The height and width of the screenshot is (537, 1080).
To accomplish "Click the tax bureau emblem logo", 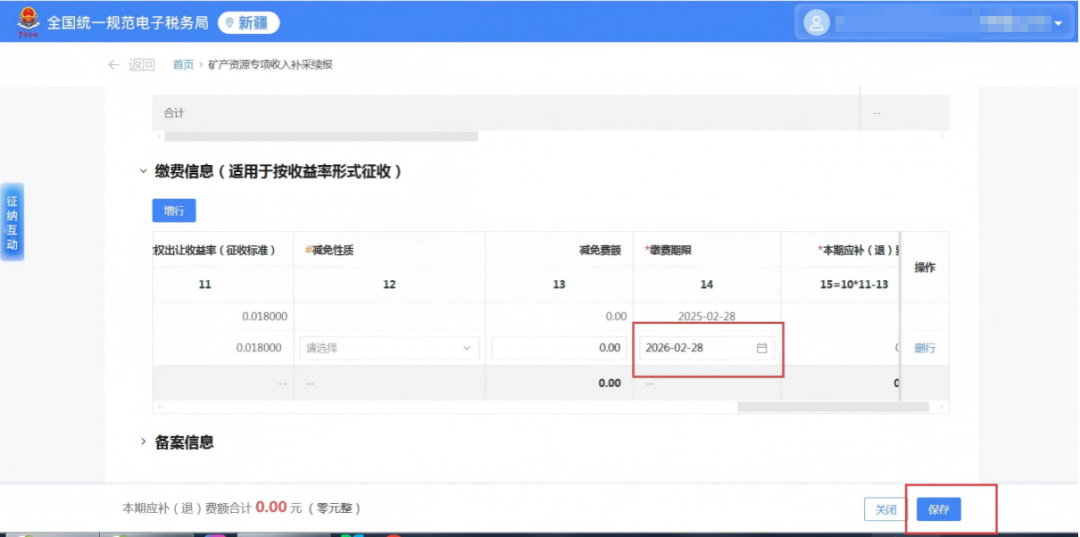I will (x=28, y=22).
